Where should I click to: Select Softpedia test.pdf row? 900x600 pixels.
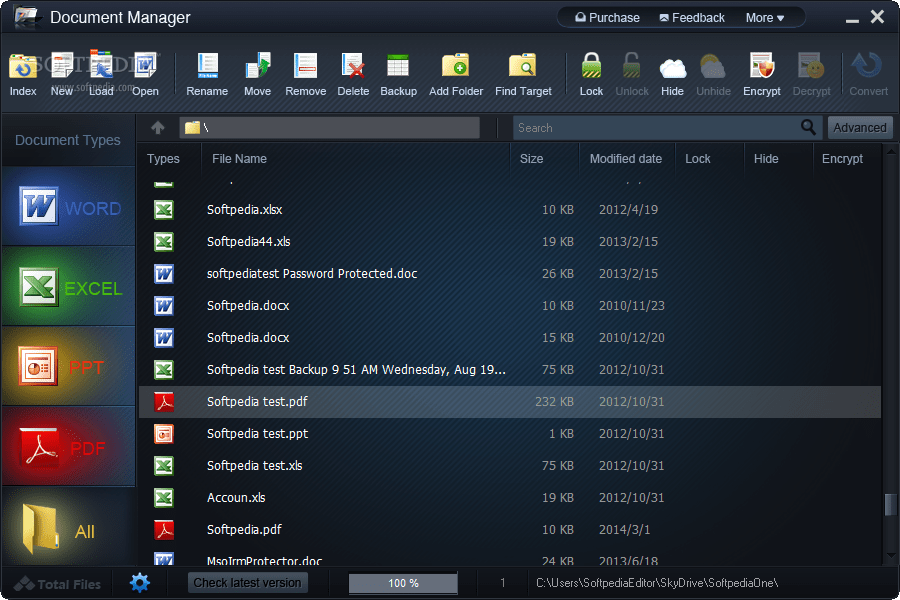click(510, 402)
